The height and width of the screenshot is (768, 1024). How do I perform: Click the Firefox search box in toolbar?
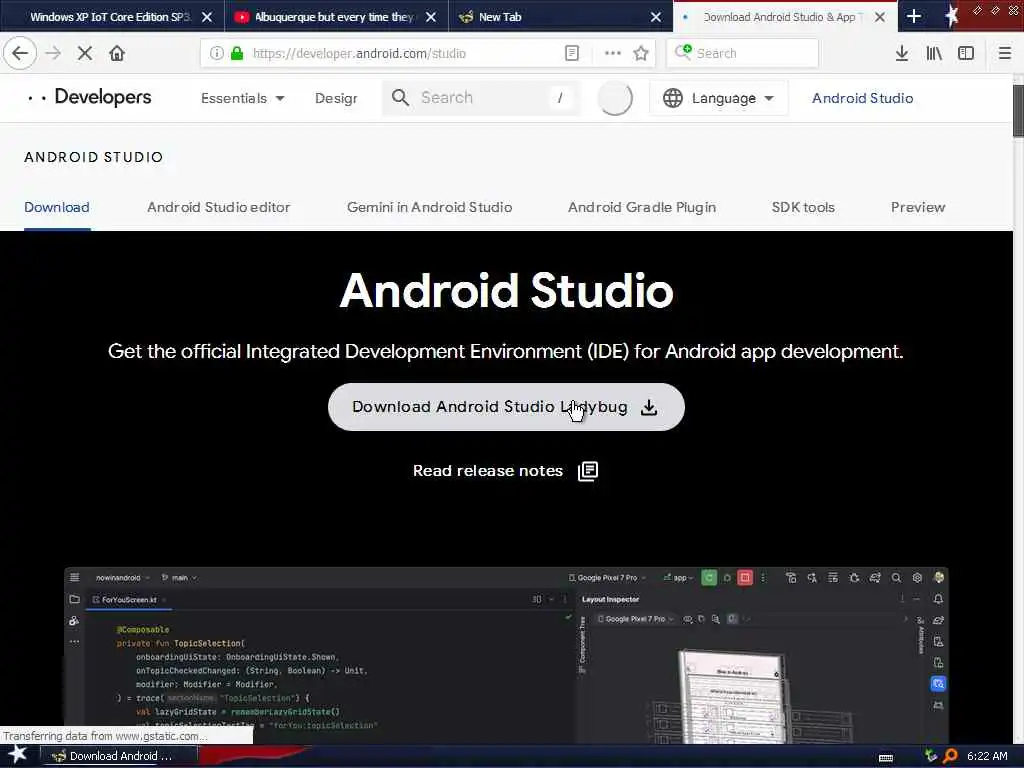click(x=742, y=53)
